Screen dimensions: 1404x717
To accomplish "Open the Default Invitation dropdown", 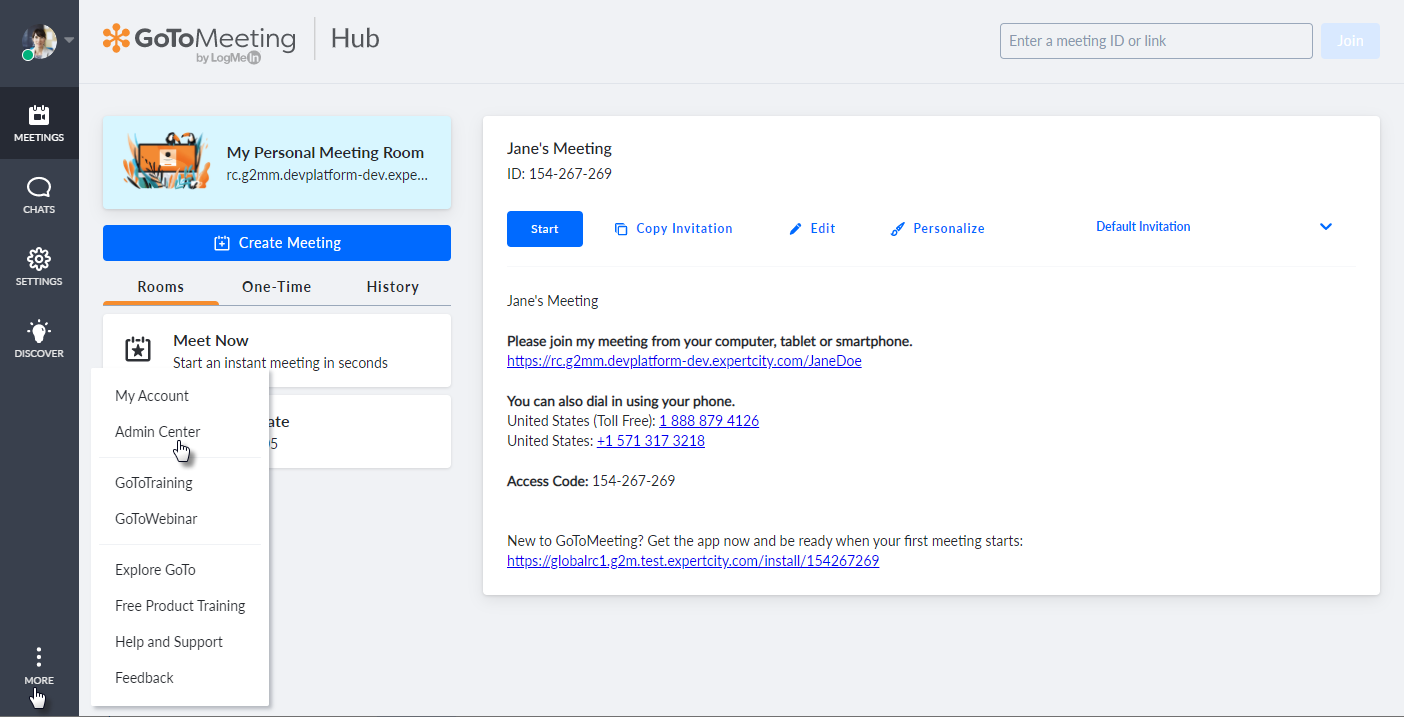I will [x=1214, y=227].
